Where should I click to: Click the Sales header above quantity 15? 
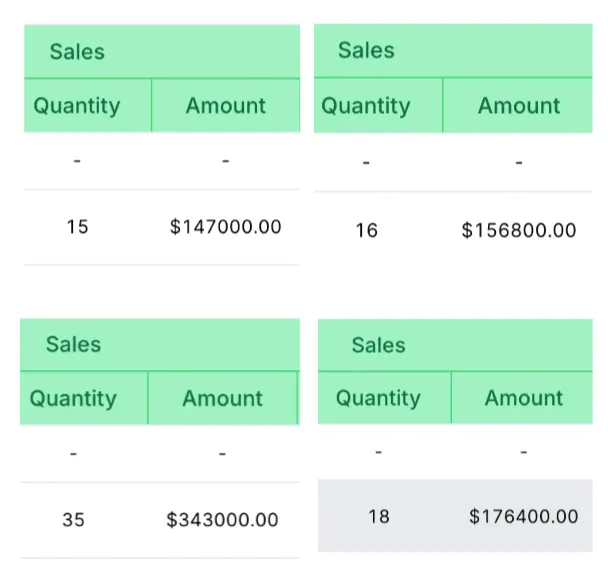coord(162,52)
